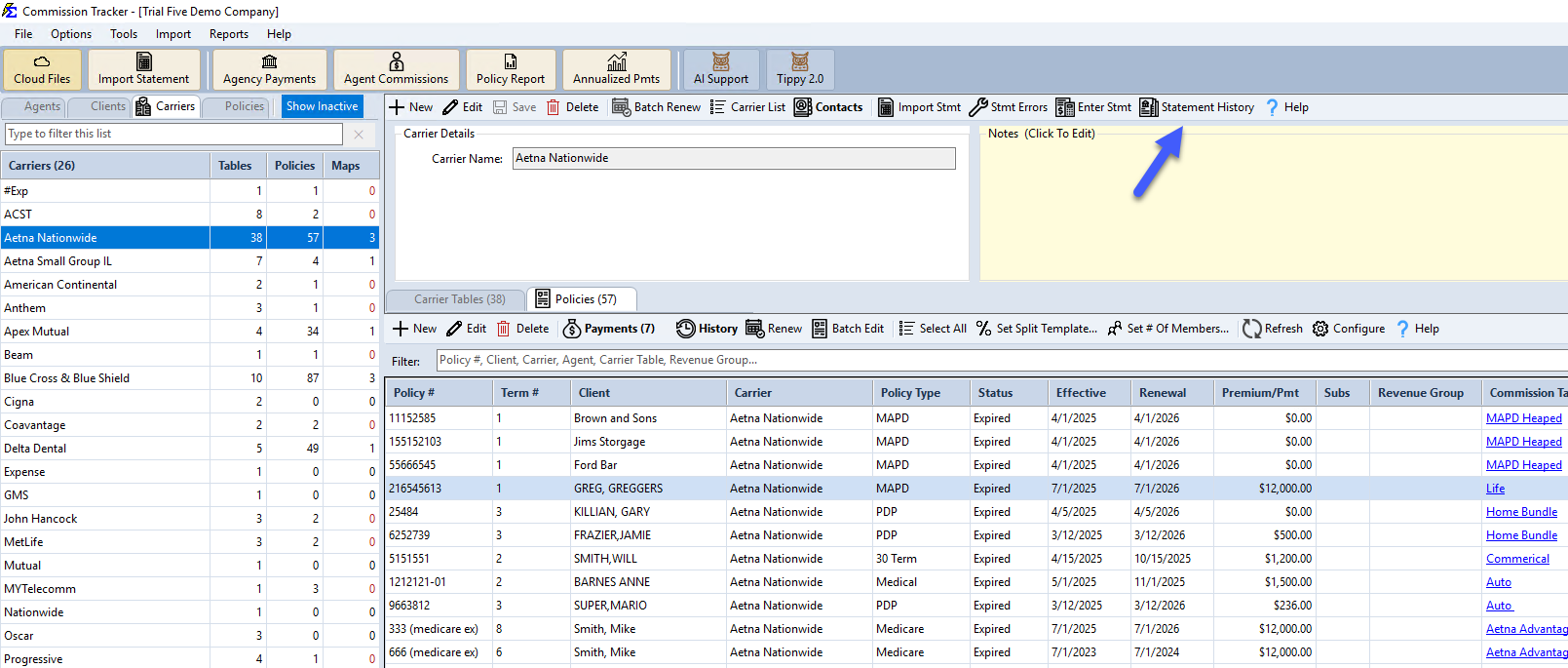Launch Tippy 2.0

point(800,69)
